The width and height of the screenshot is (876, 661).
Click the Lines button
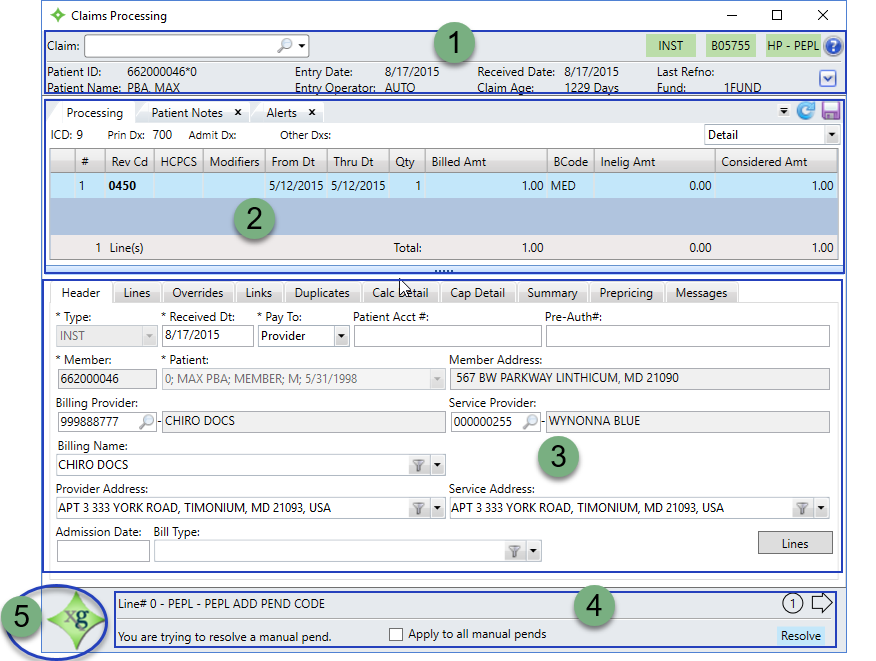[795, 543]
